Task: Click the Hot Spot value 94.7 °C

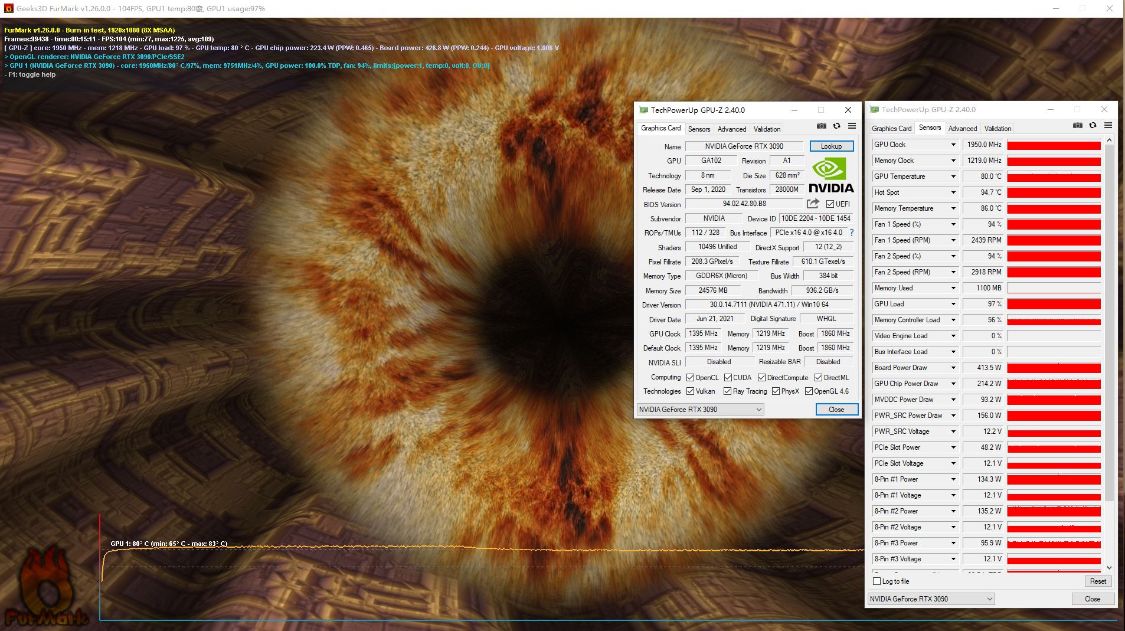Action: pyautogui.click(x=982, y=192)
